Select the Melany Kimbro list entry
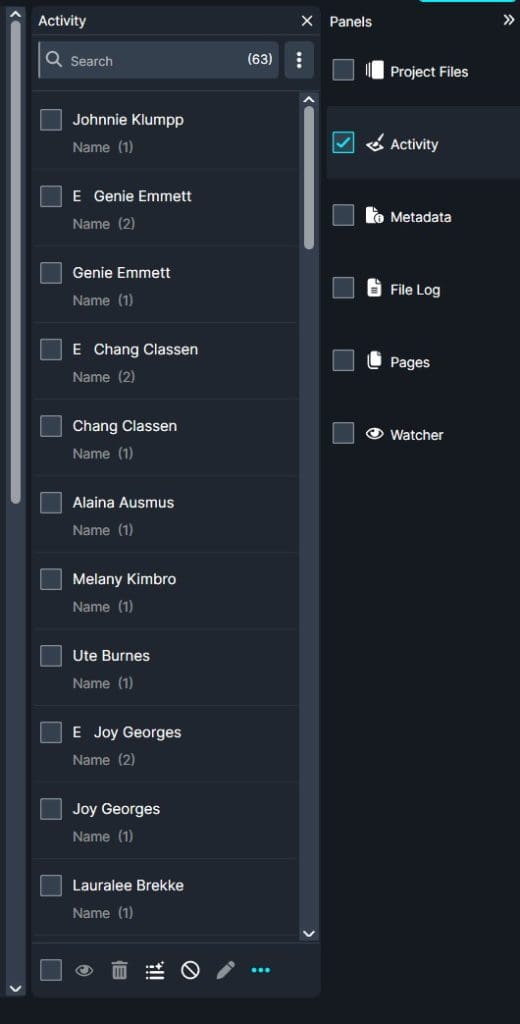Image resolution: width=520 pixels, height=1024 pixels. [x=165, y=591]
